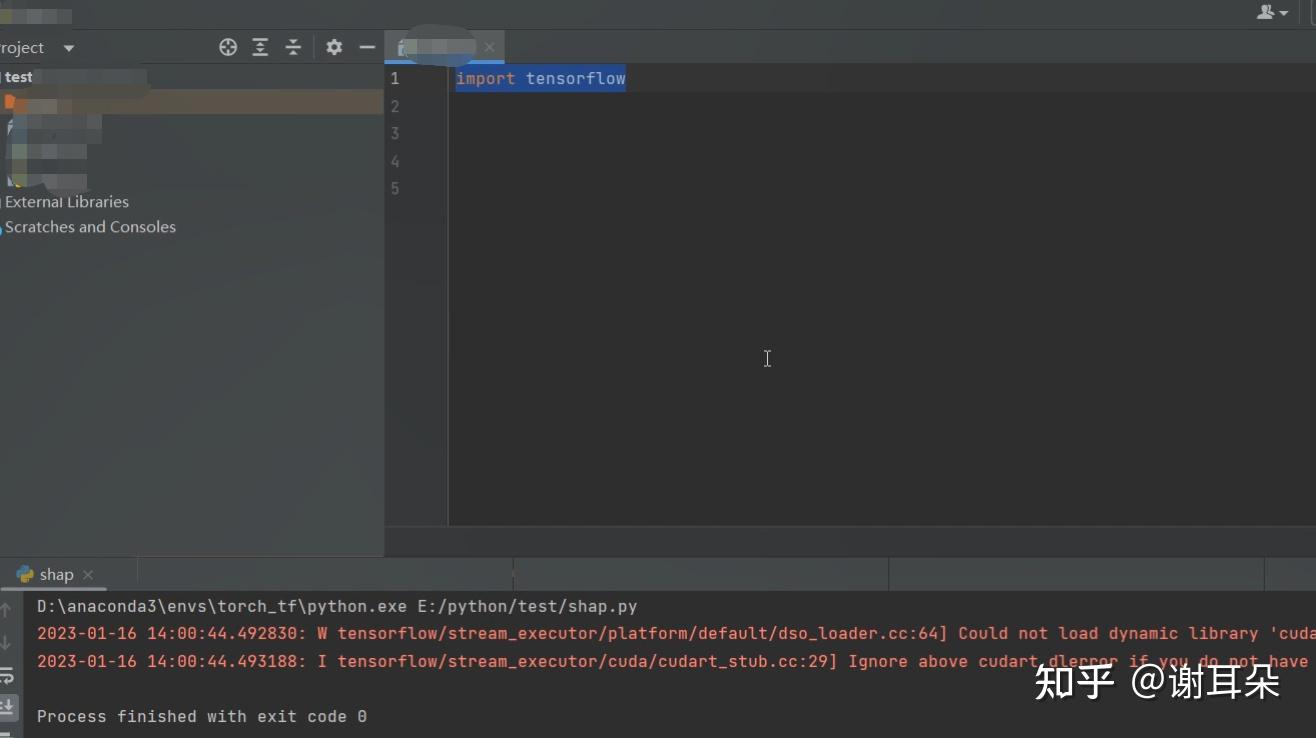Viewport: 1316px width, 738px height.
Task: Close the shap run tab
Action: coord(88,575)
